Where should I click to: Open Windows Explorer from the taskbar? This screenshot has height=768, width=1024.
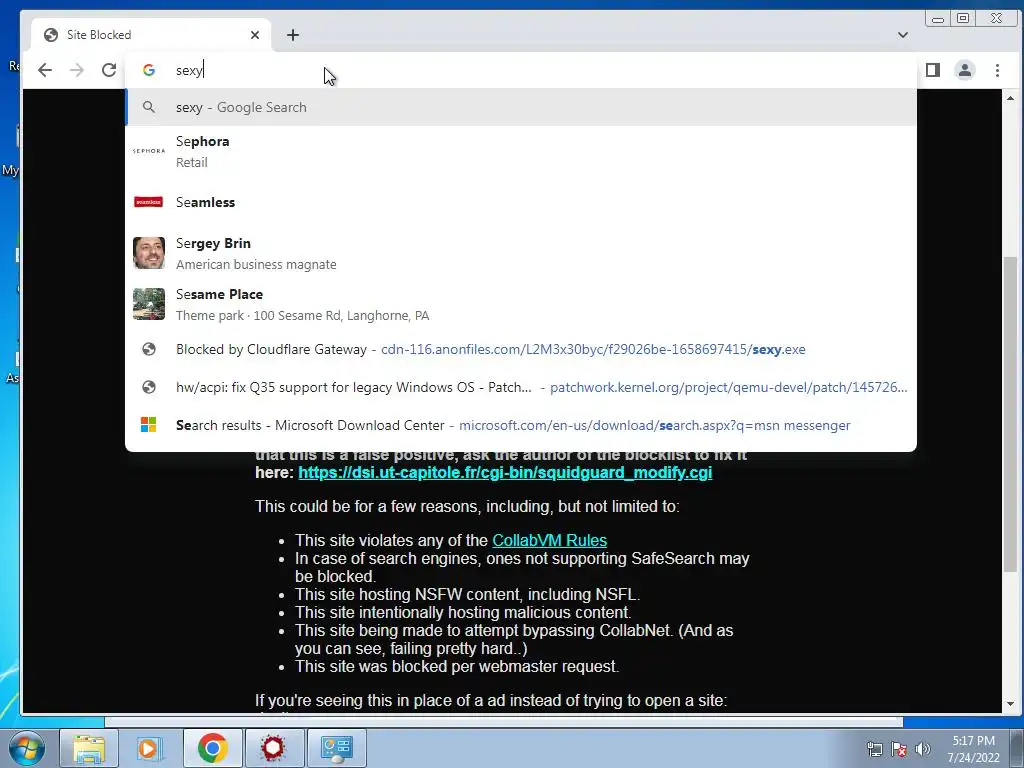click(89, 748)
